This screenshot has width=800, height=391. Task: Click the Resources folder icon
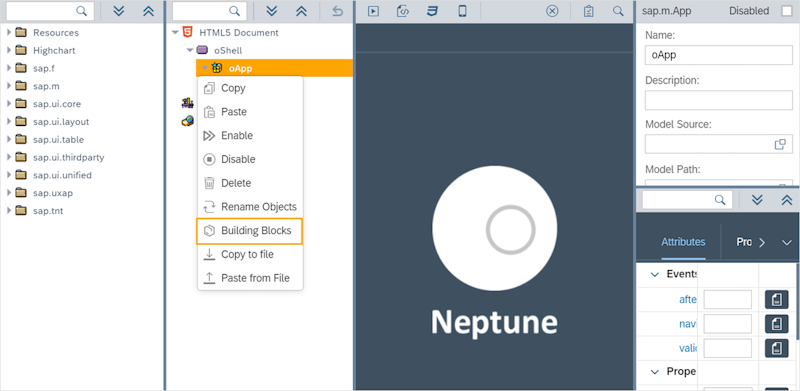click(21, 33)
